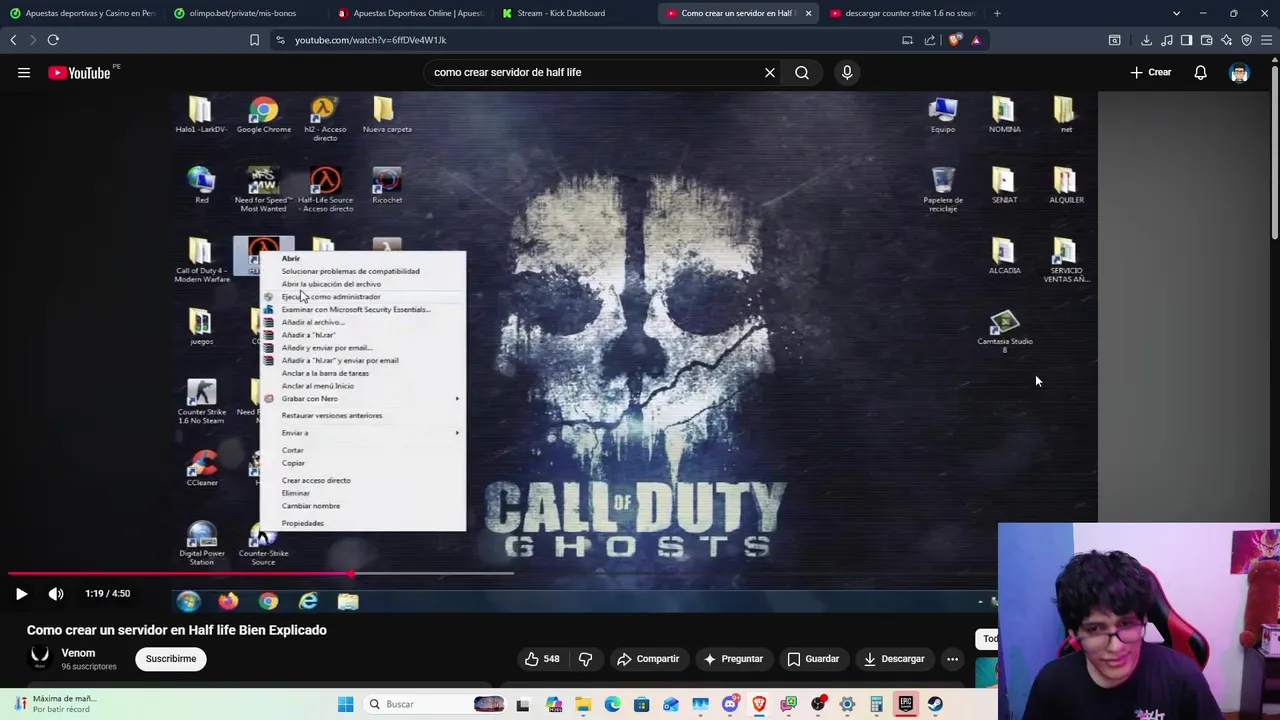Switch to Apuestas Deportivas Online tab

pyautogui.click(x=410, y=13)
